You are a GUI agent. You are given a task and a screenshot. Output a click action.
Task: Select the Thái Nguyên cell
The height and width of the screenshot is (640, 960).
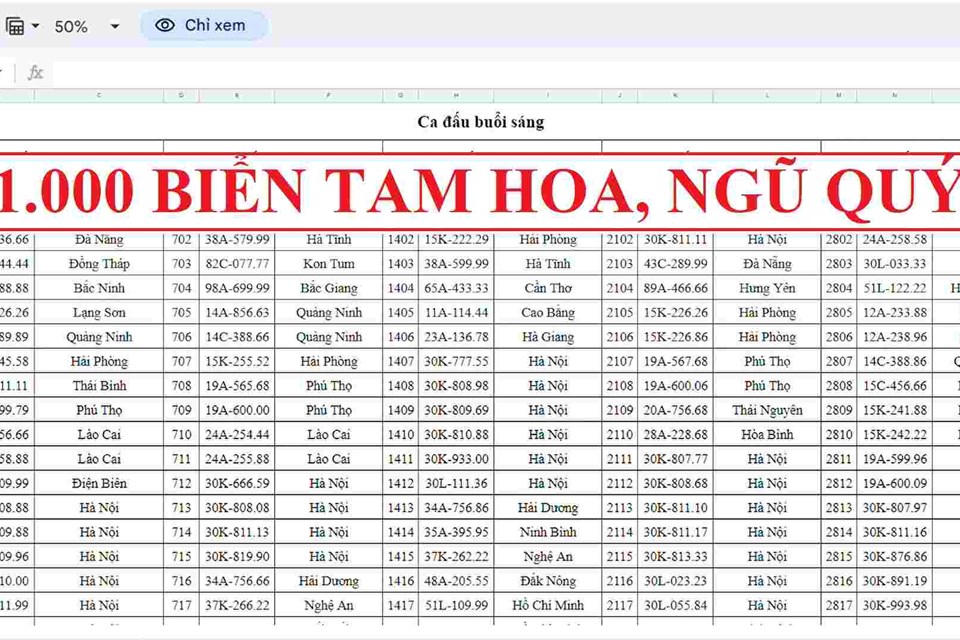[766, 410]
